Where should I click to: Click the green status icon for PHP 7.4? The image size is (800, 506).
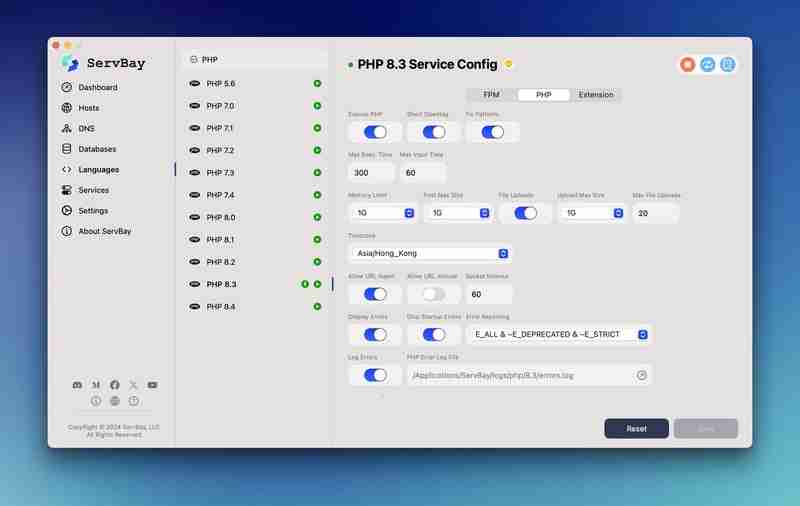317,195
